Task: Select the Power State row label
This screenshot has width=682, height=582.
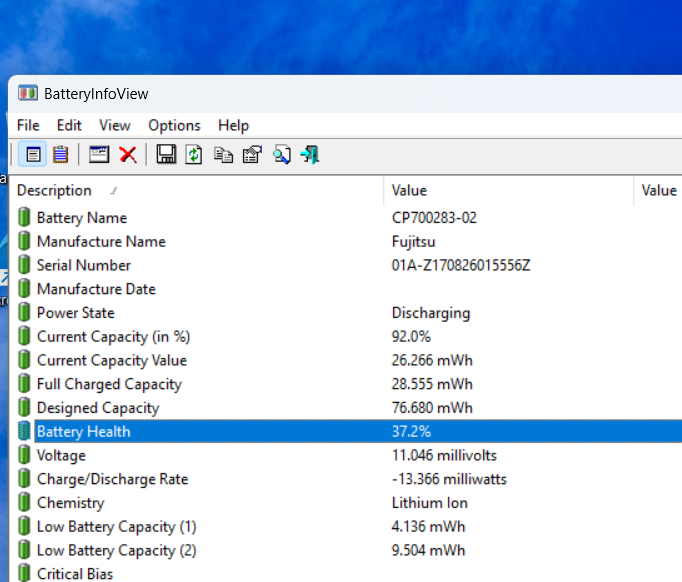Action: click(x=76, y=313)
